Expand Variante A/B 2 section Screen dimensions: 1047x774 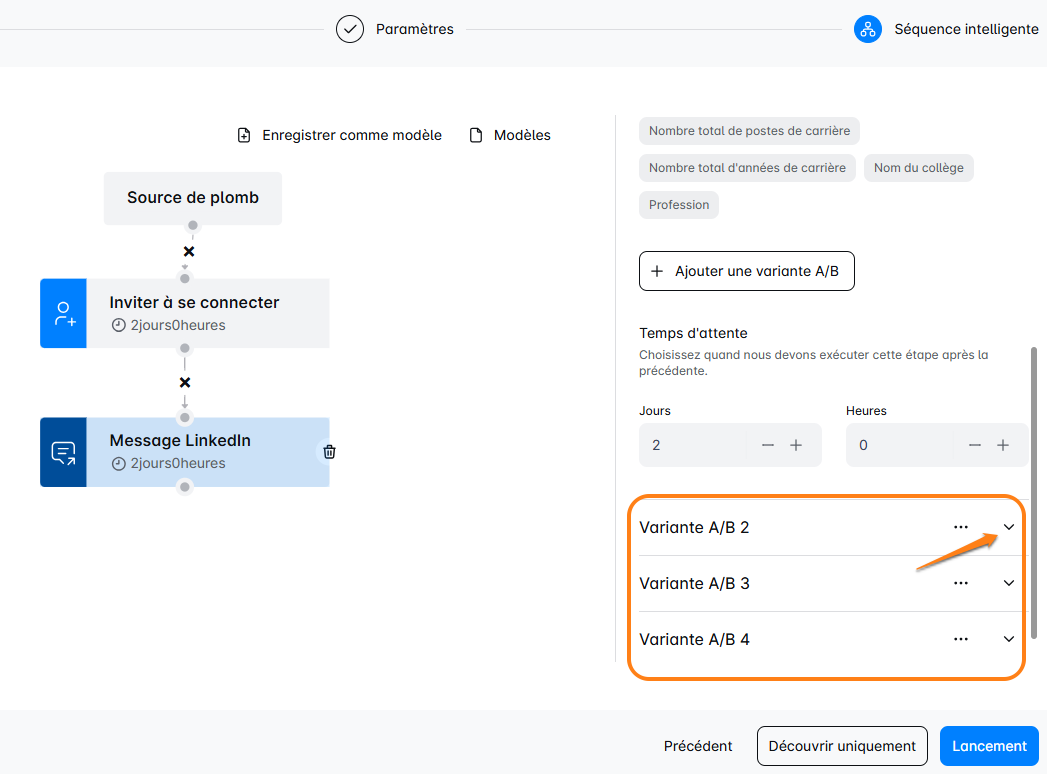click(x=1009, y=527)
